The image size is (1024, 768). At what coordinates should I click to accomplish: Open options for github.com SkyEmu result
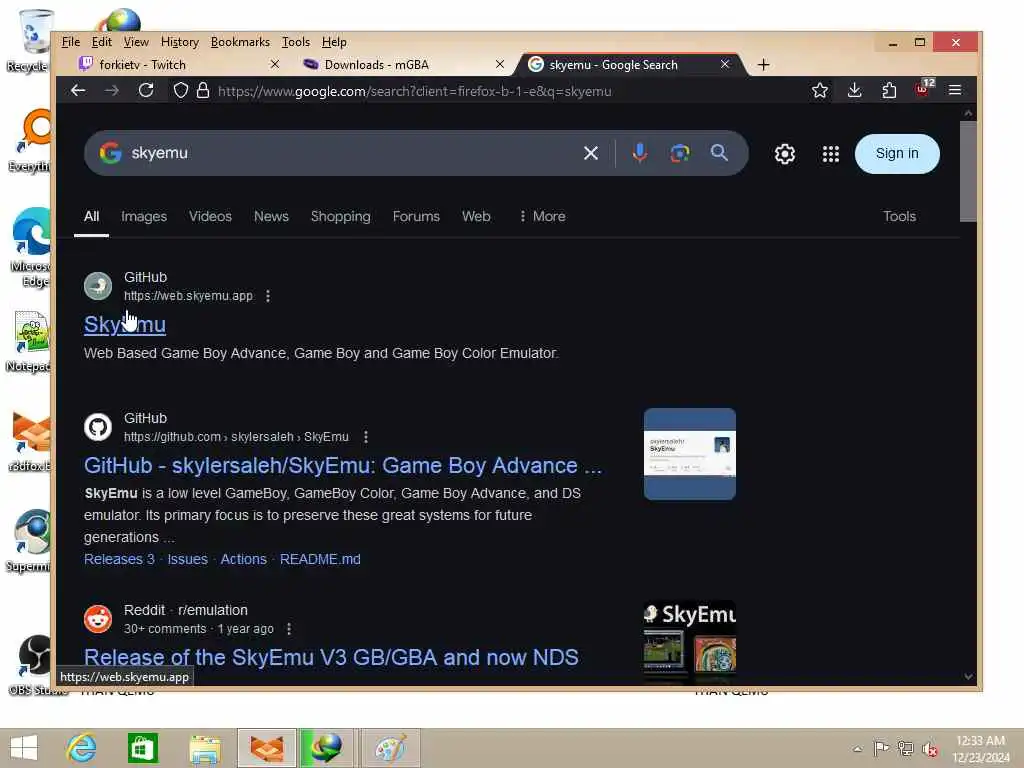[366, 437]
